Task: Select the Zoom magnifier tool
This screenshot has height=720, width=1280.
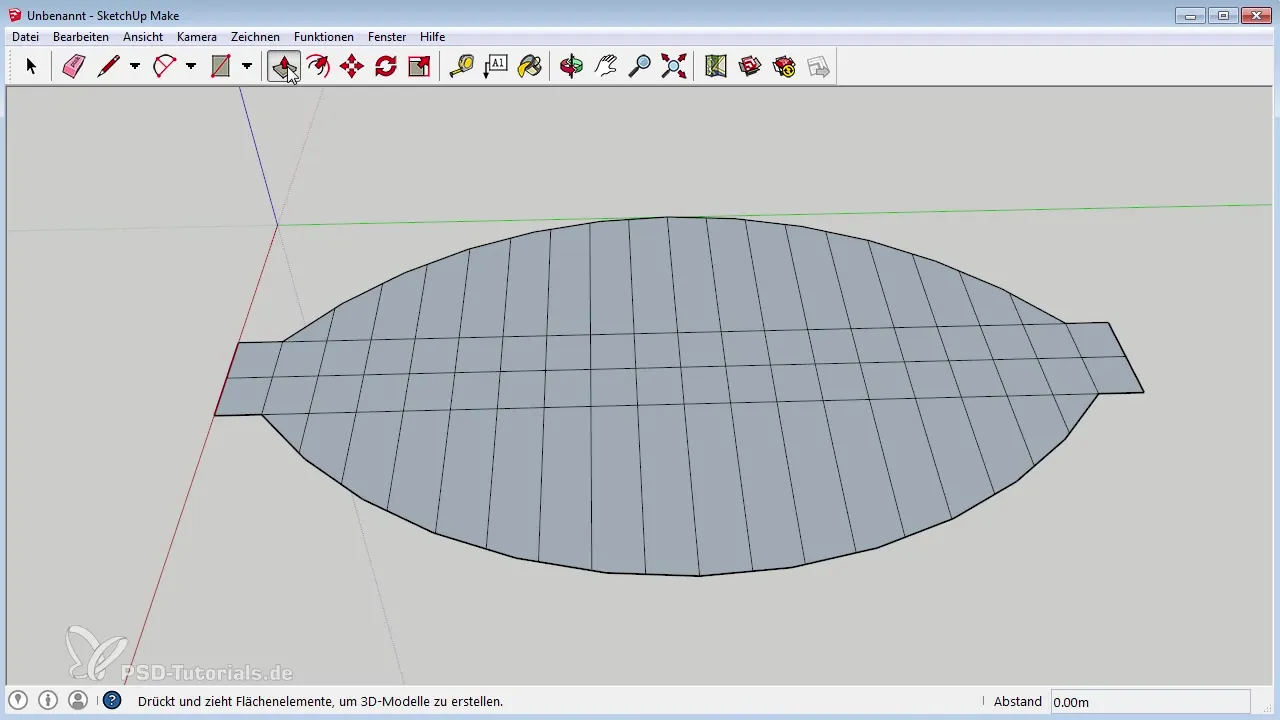Action: click(640, 66)
